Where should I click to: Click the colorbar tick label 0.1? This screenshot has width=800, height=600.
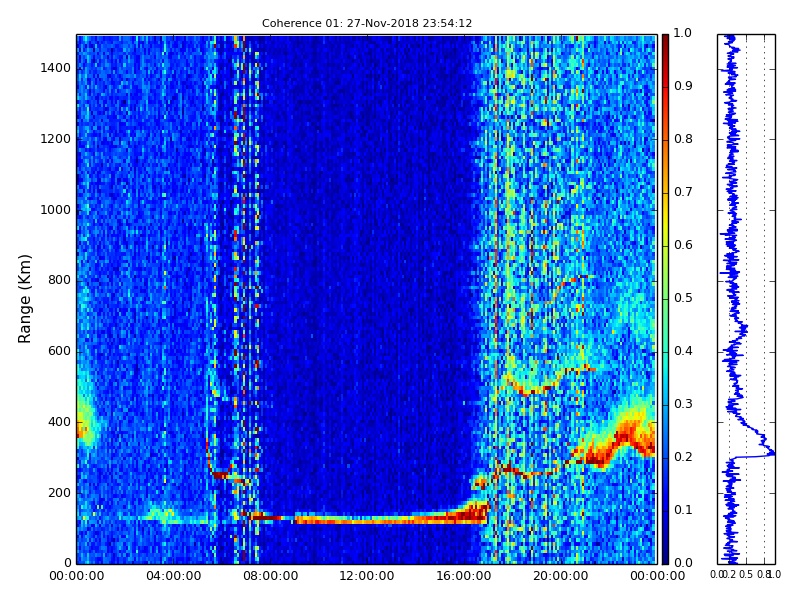(x=683, y=510)
